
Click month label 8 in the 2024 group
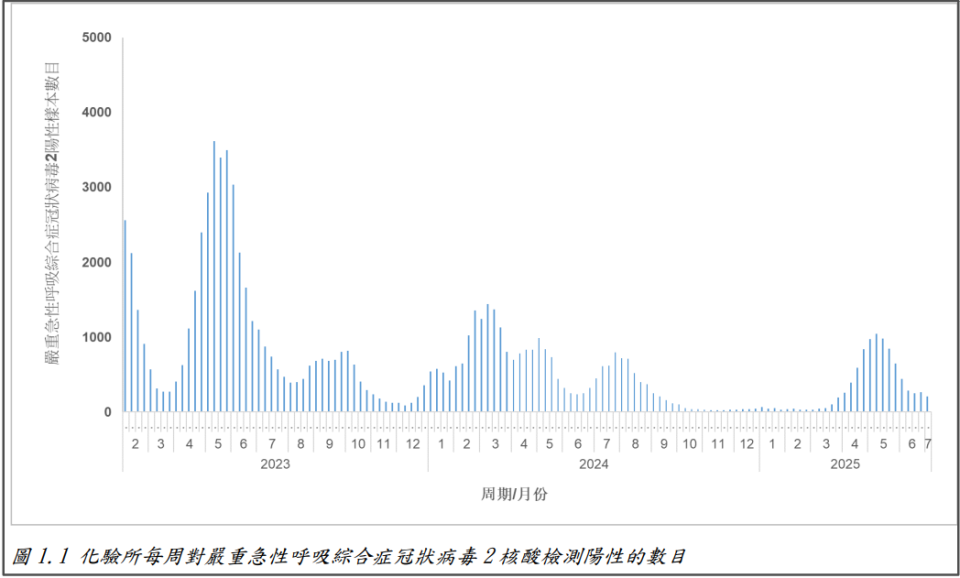(635, 444)
